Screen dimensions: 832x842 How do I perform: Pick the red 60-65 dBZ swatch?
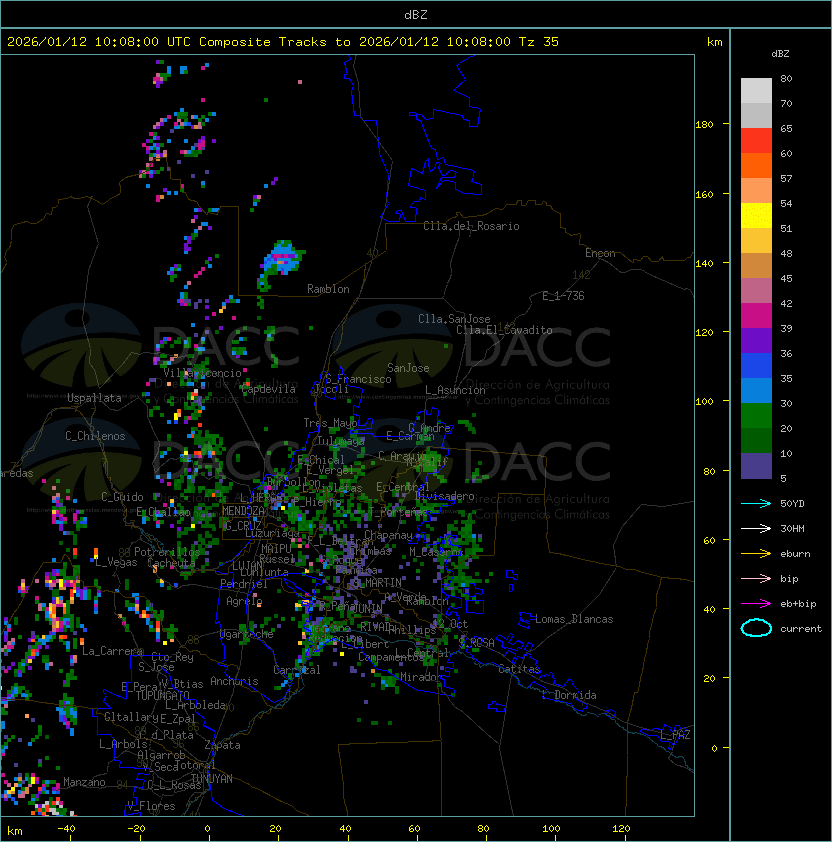pyautogui.click(x=756, y=141)
